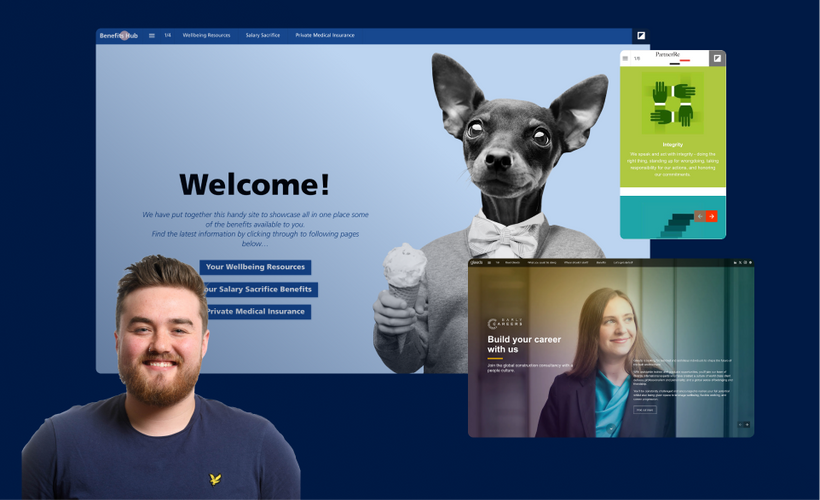This screenshot has height=500, width=820.
Task: Click the previous arrow on the careers page
Action: click(740, 425)
